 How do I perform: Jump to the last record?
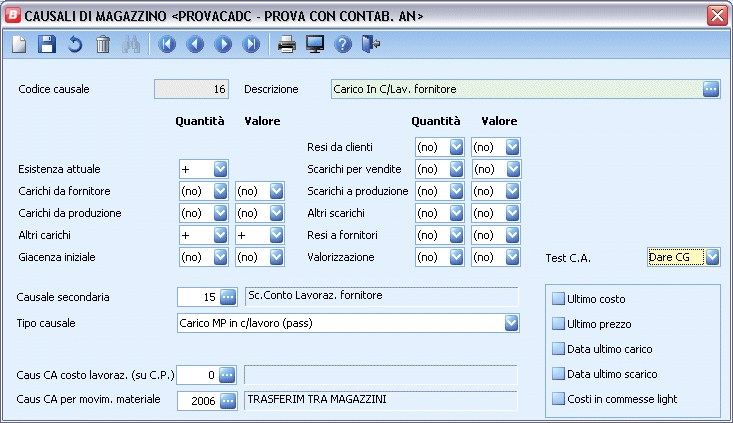(x=251, y=44)
